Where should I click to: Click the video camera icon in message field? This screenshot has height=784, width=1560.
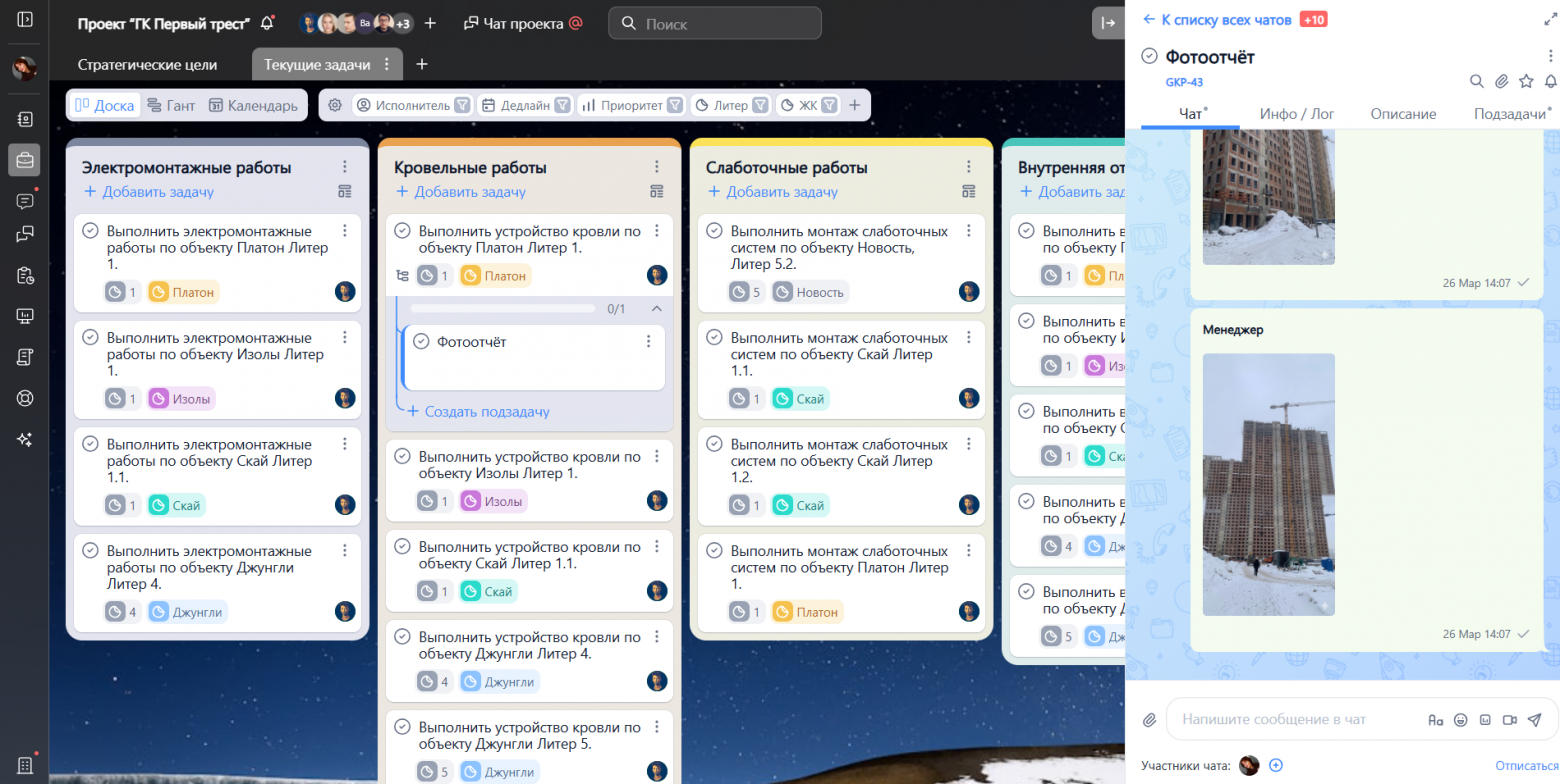(1510, 719)
